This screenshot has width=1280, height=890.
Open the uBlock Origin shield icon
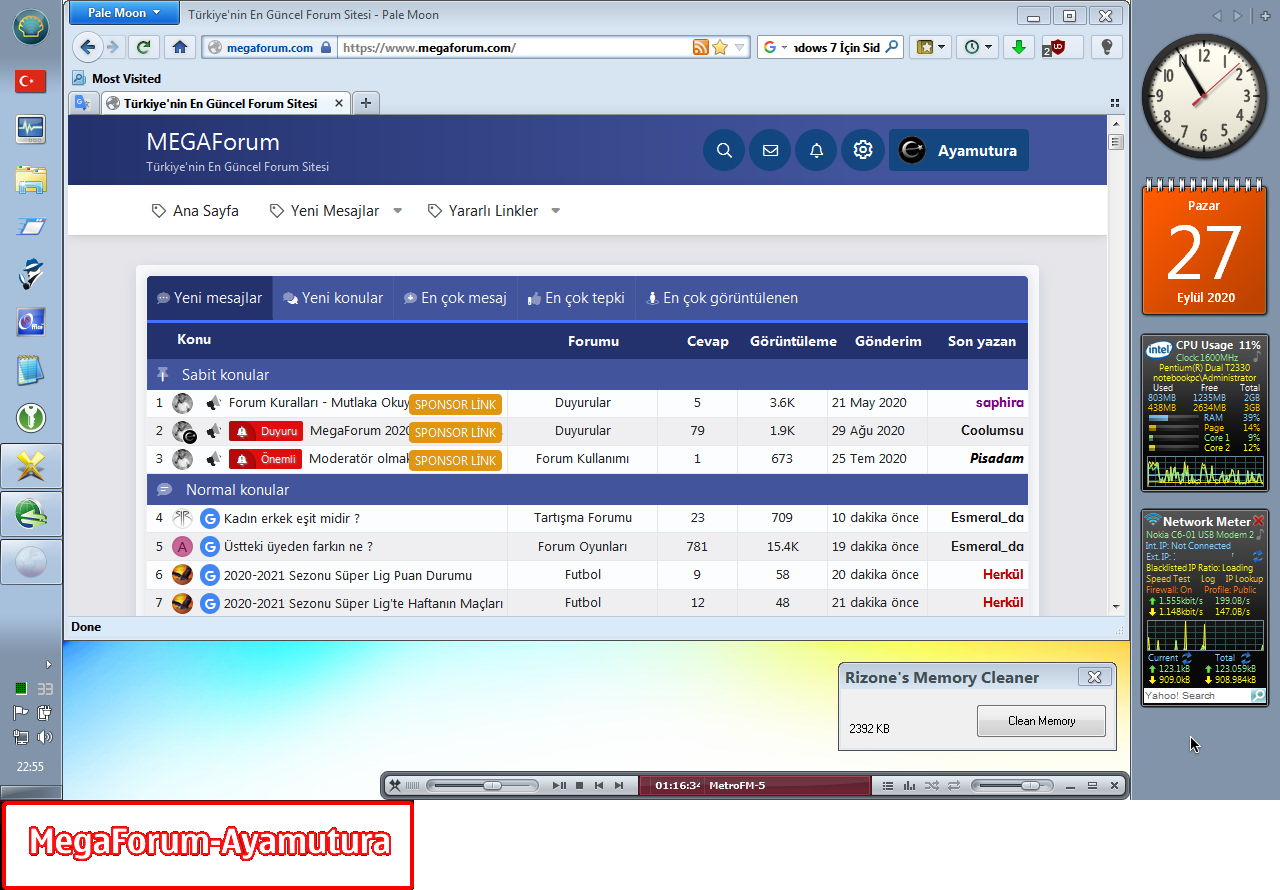[1056, 47]
